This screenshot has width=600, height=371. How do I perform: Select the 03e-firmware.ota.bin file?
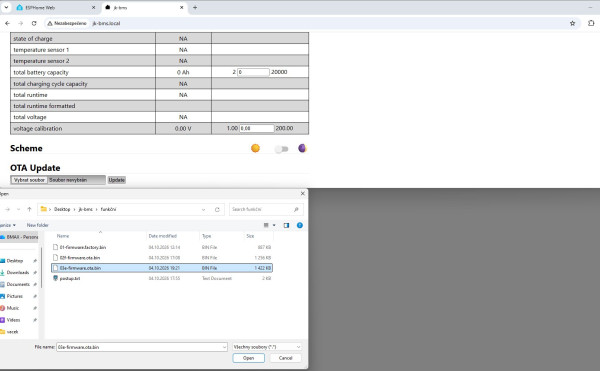(x=162, y=268)
